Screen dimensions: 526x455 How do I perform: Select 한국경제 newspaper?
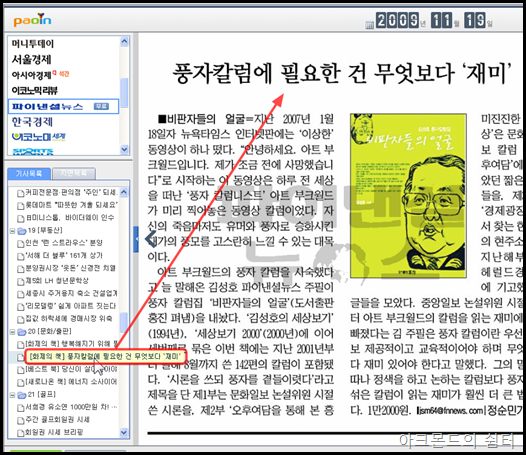[32, 122]
